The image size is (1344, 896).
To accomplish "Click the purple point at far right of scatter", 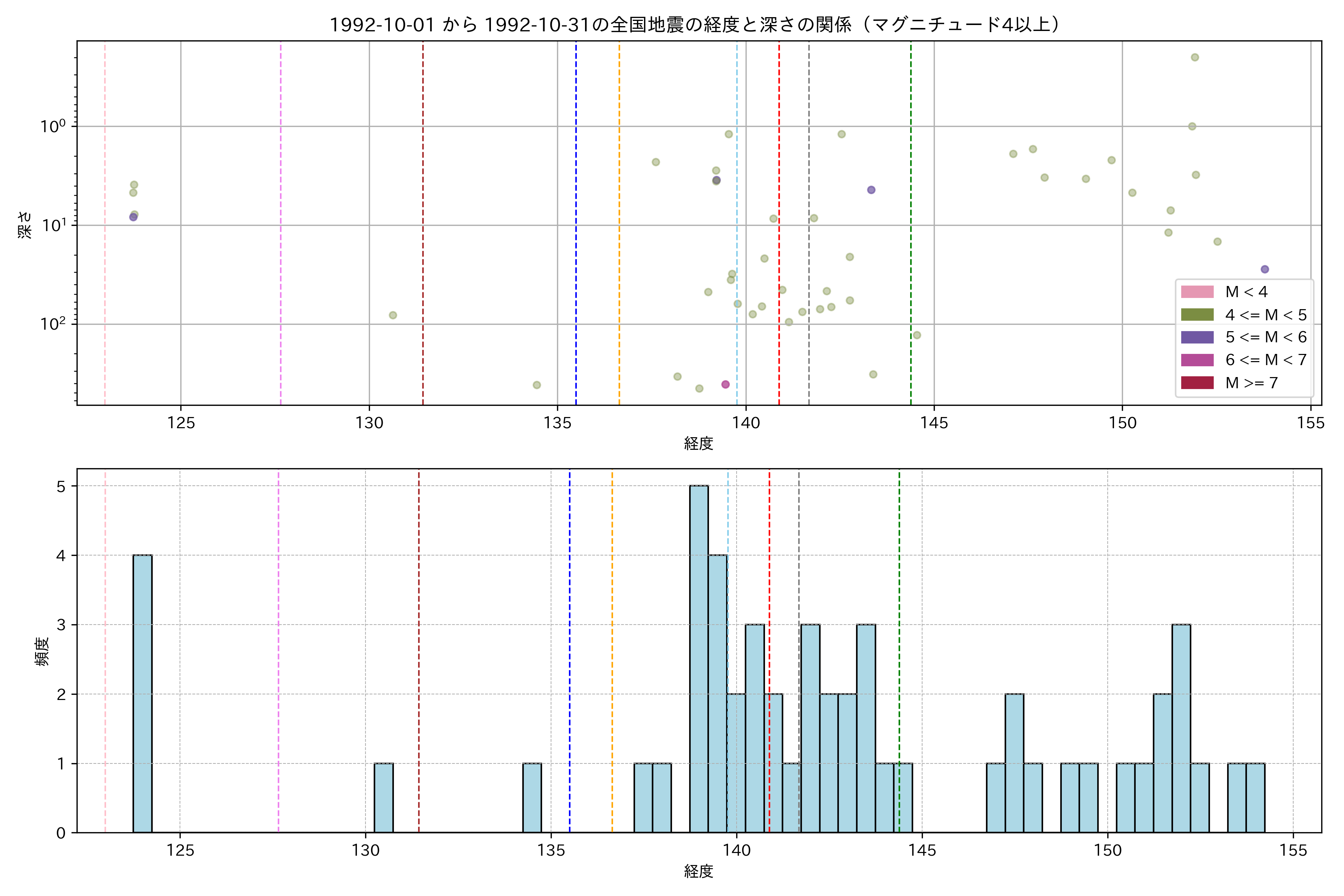I will pyautogui.click(x=1264, y=269).
